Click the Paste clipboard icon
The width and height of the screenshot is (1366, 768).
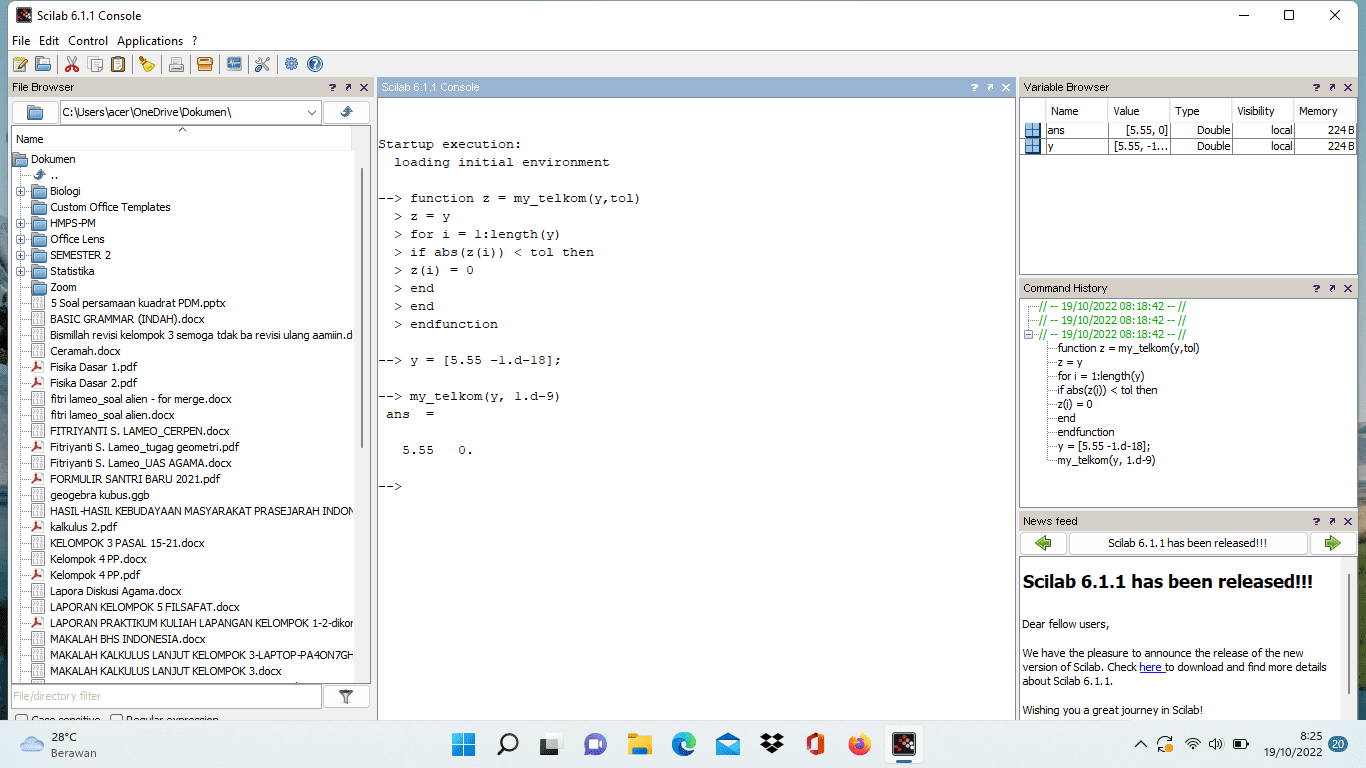[118, 64]
